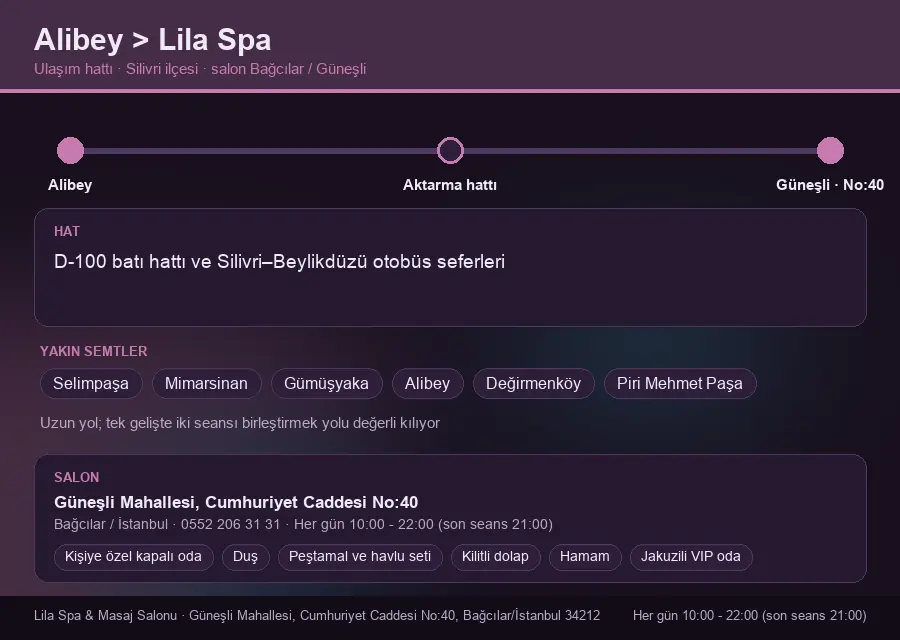Image resolution: width=900 pixels, height=640 pixels.
Task: Select the Mimarsinan neighborhood chip
Action: tap(207, 383)
